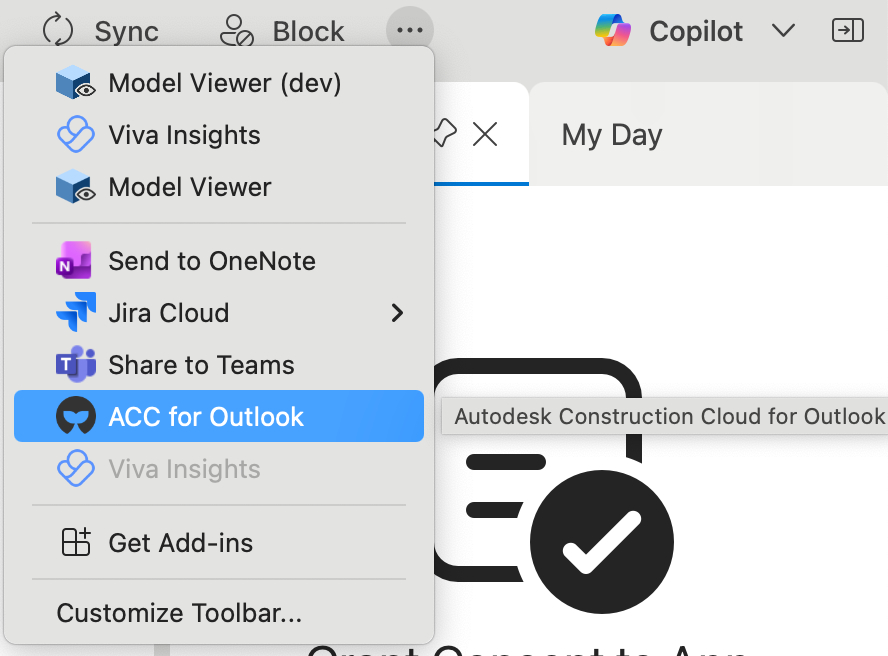Open ACC for Outlook add-in
The height and width of the screenshot is (656, 888).
click(x=206, y=417)
